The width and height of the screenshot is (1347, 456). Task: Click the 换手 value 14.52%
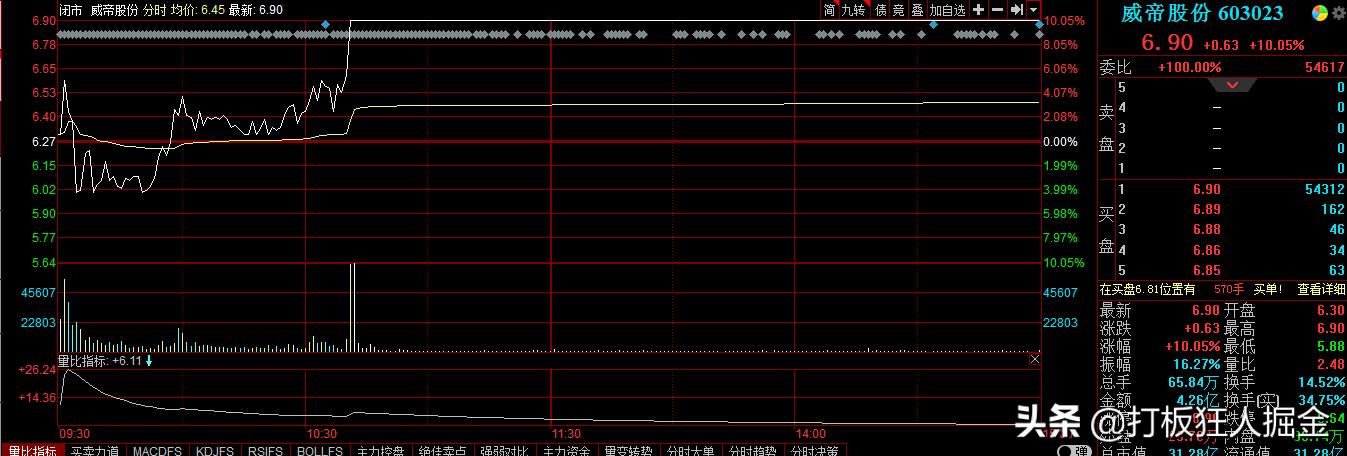(1322, 382)
